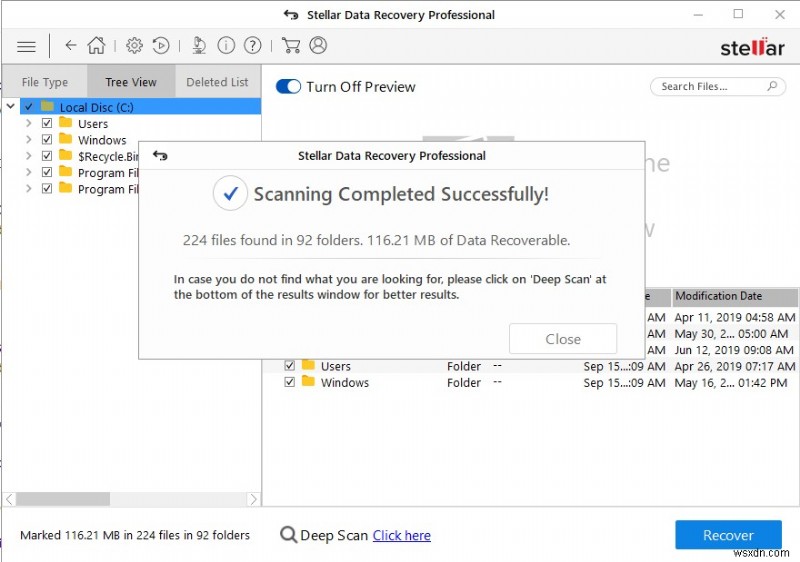The image size is (800, 562).
Task: Click the Windows folder icon in file list
Action: [308, 381]
